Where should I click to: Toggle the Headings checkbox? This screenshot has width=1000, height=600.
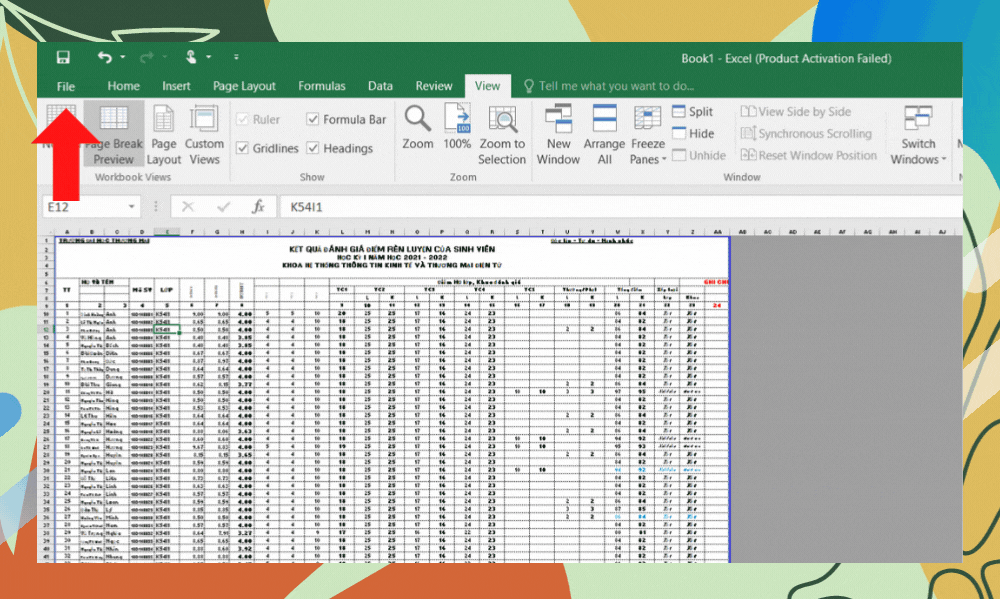coord(313,149)
